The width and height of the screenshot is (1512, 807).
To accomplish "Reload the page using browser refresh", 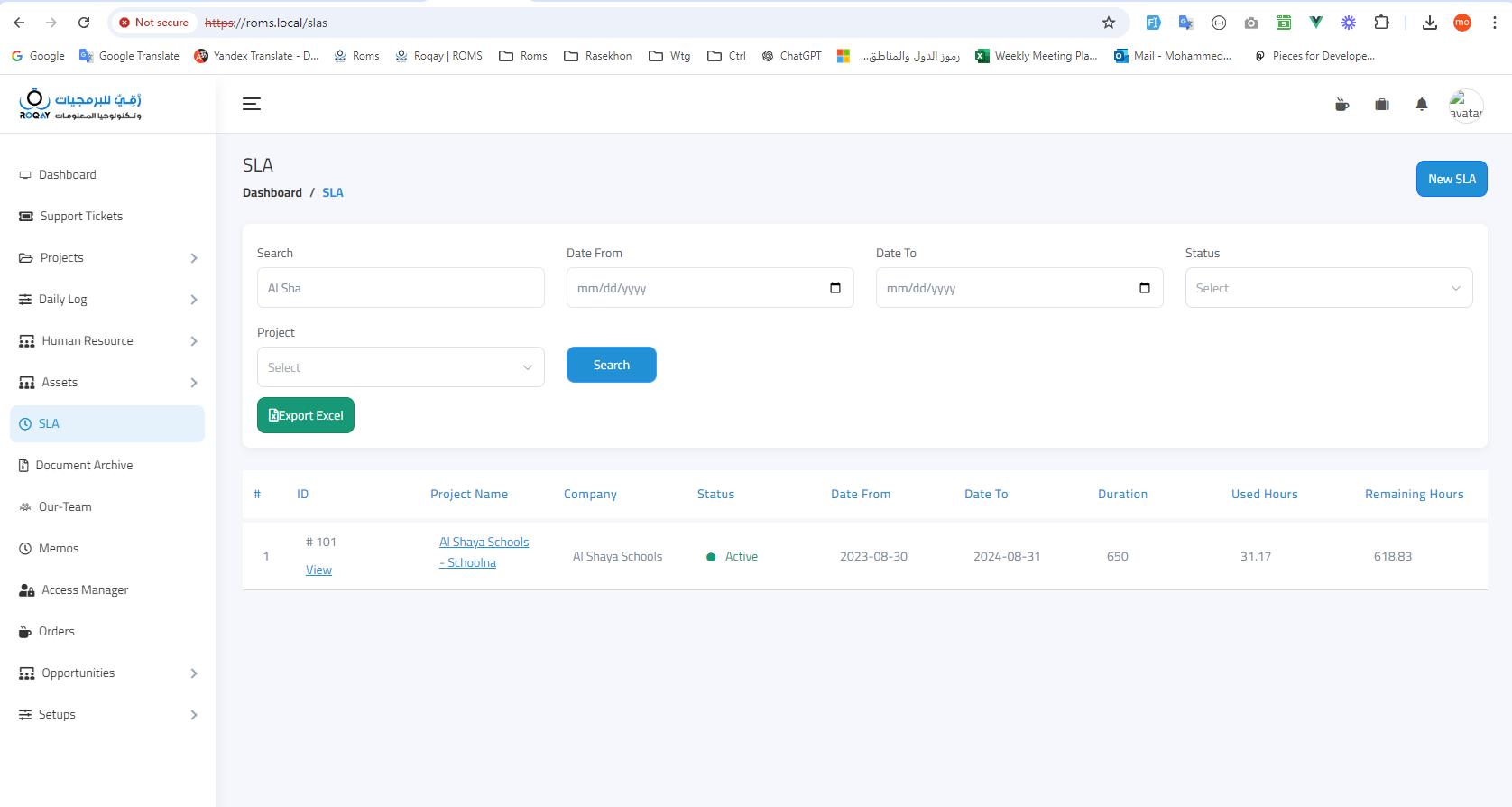I will pos(84,23).
